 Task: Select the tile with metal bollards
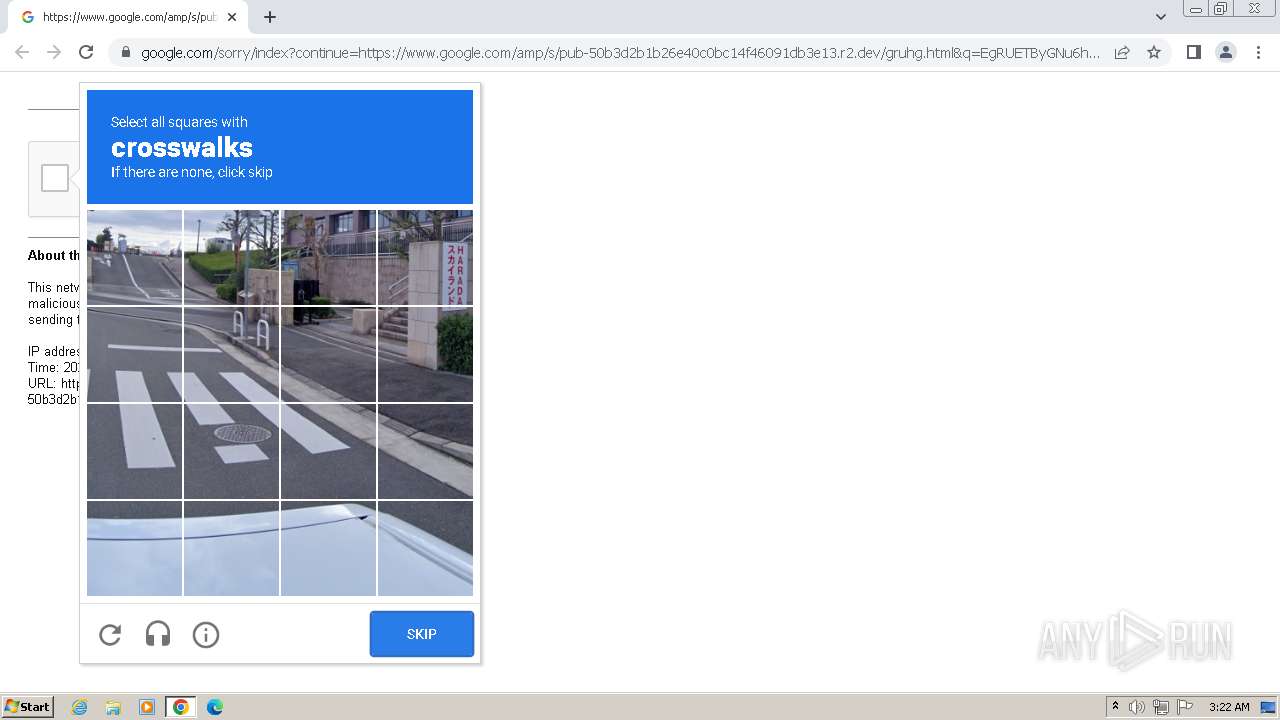pos(231,354)
